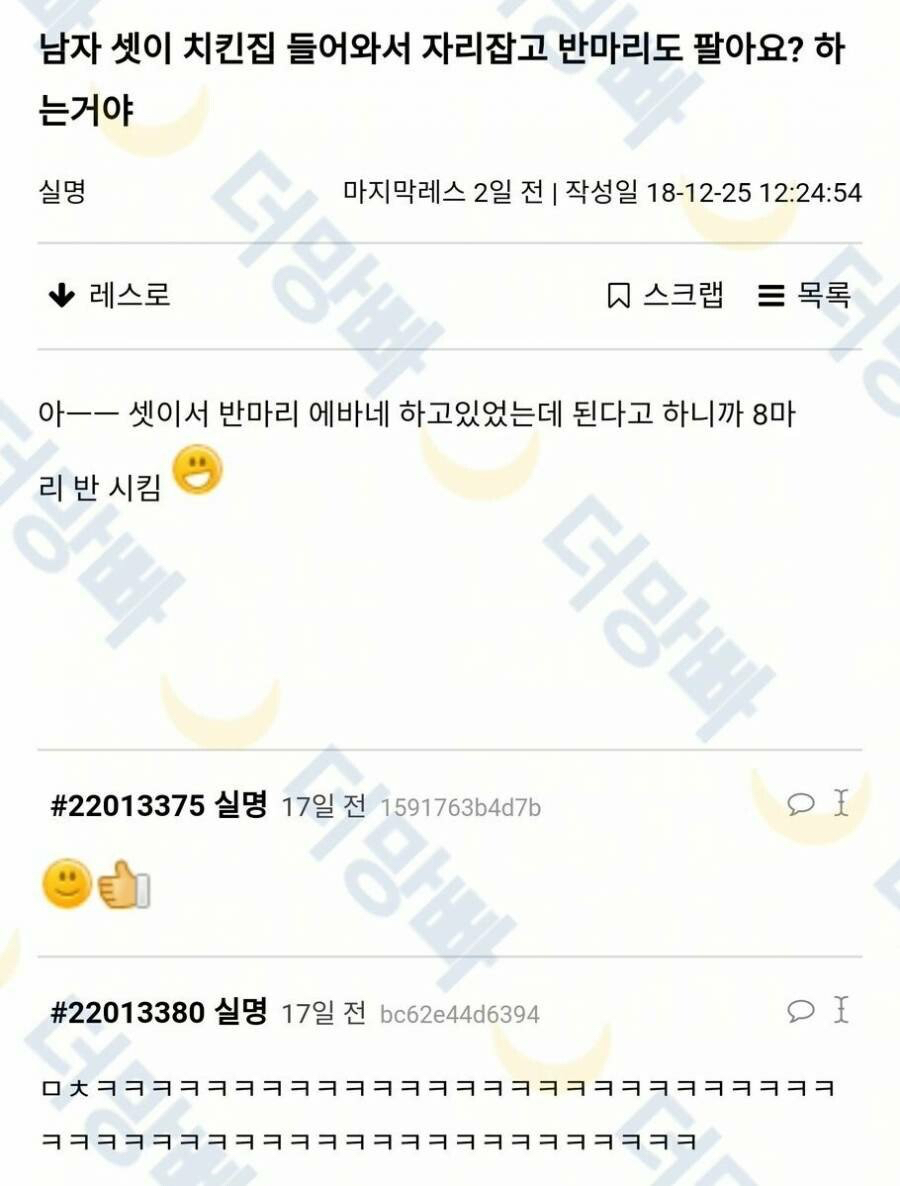900x1186 pixels.
Task: Click the ㅋㅋㅋ laughing comment text
Action: (437, 1114)
